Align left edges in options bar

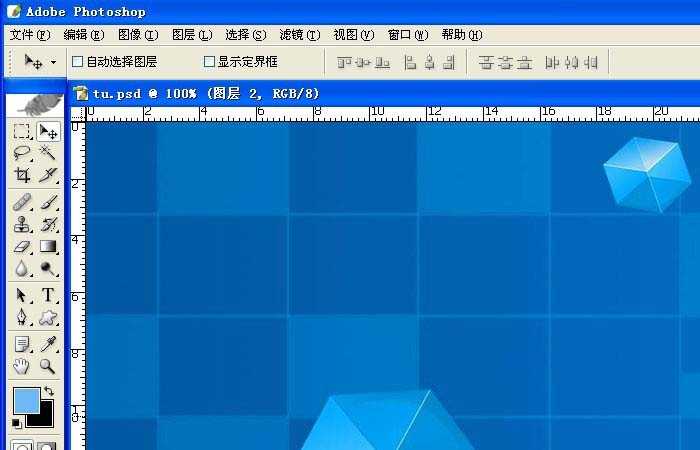pos(410,62)
